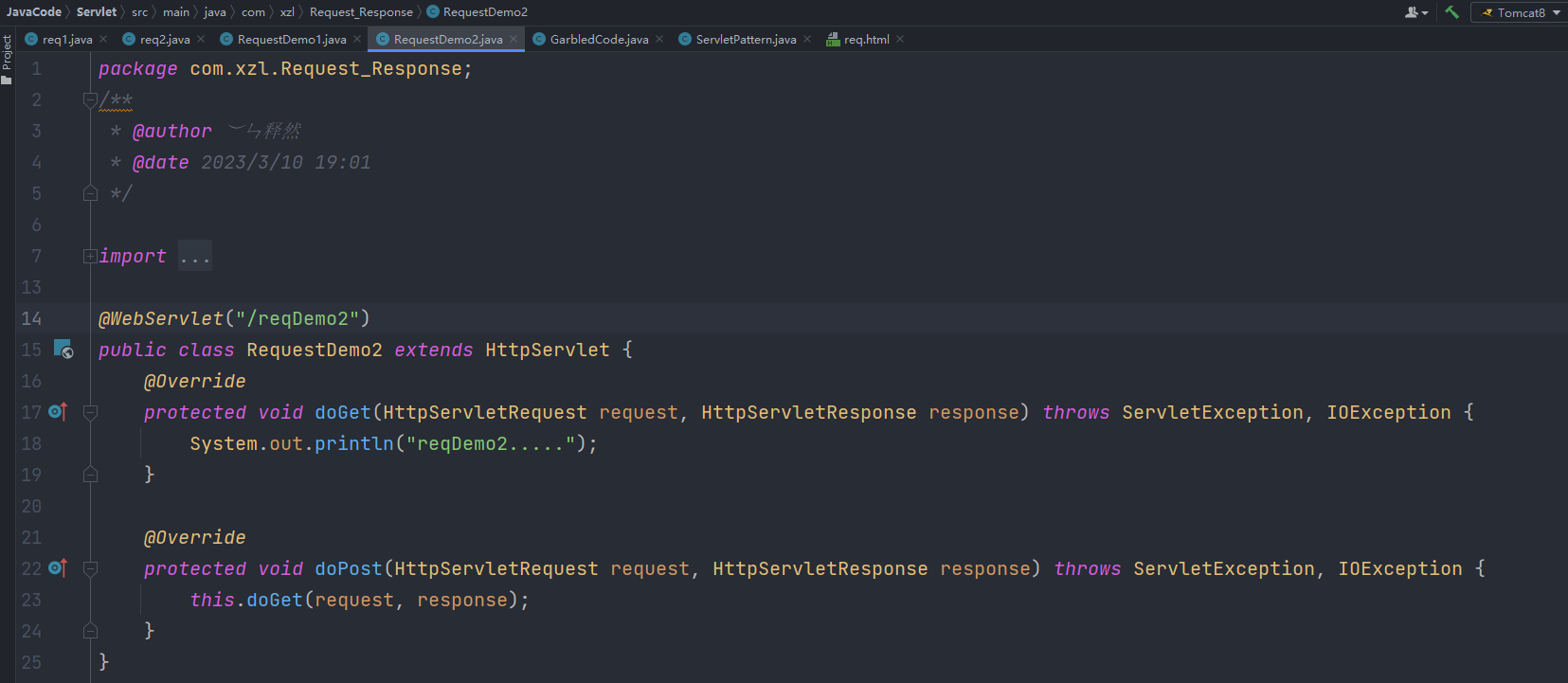This screenshot has width=1568, height=683.
Task: Close the req1.java editor tab
Action: pos(103,39)
